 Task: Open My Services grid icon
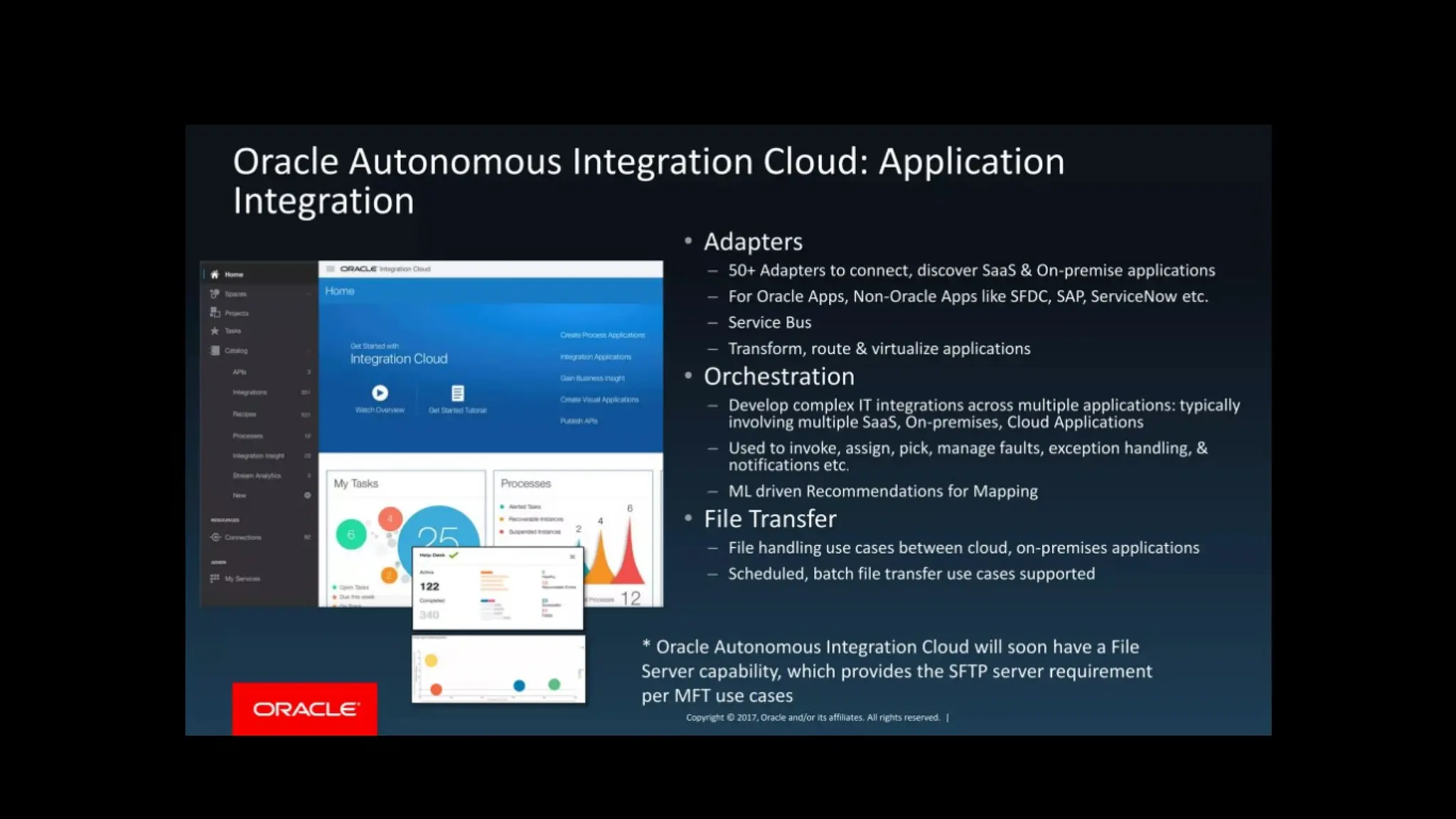click(215, 579)
